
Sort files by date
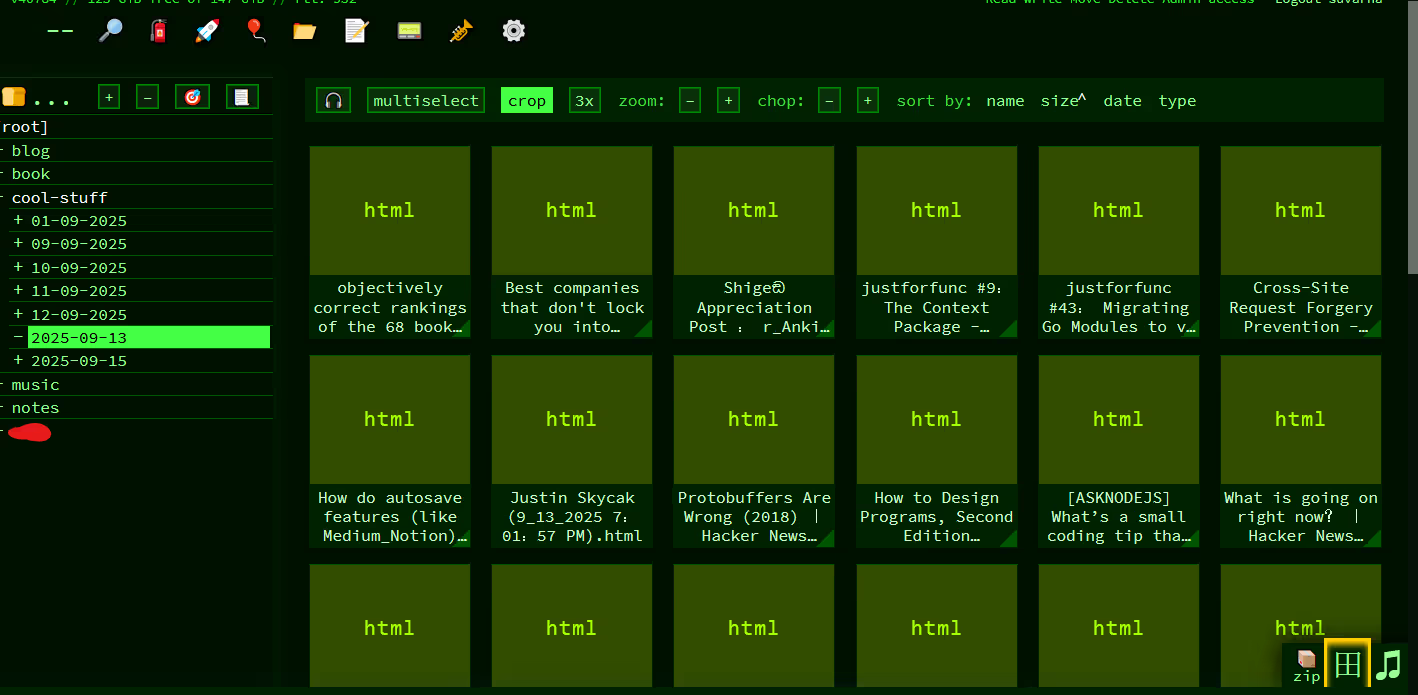click(1122, 101)
